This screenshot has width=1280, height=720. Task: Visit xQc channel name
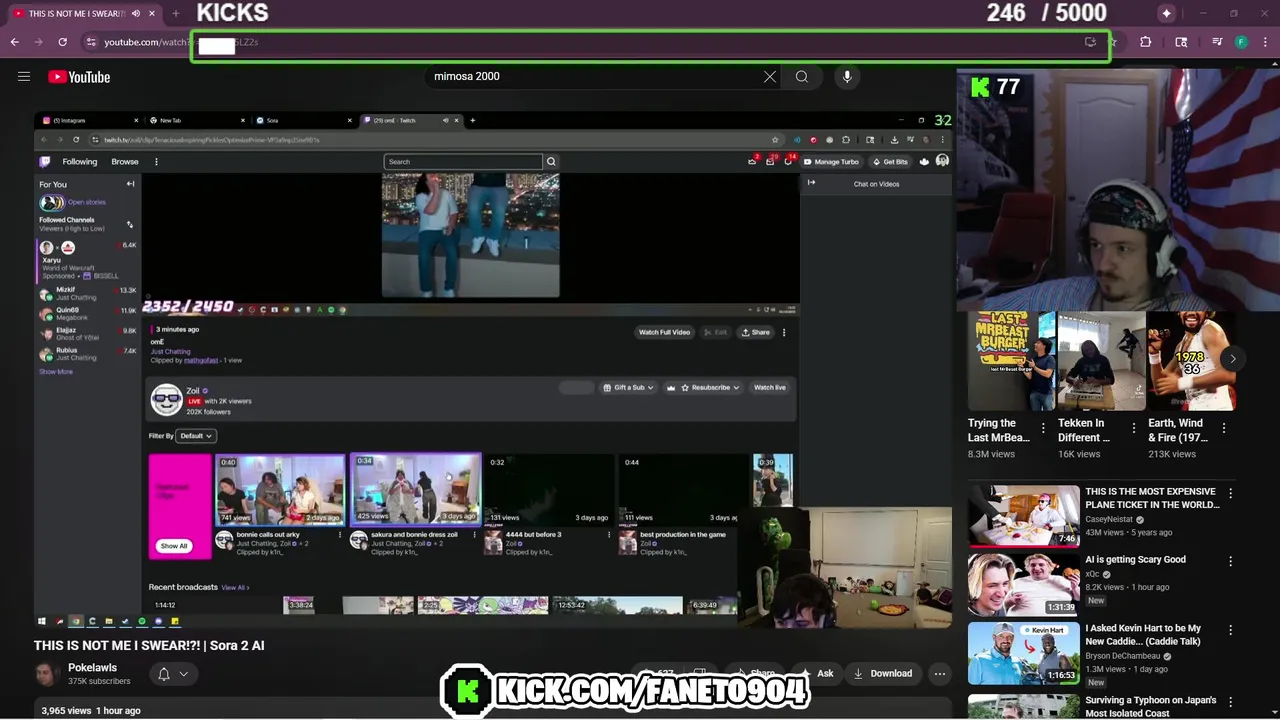(1093, 575)
